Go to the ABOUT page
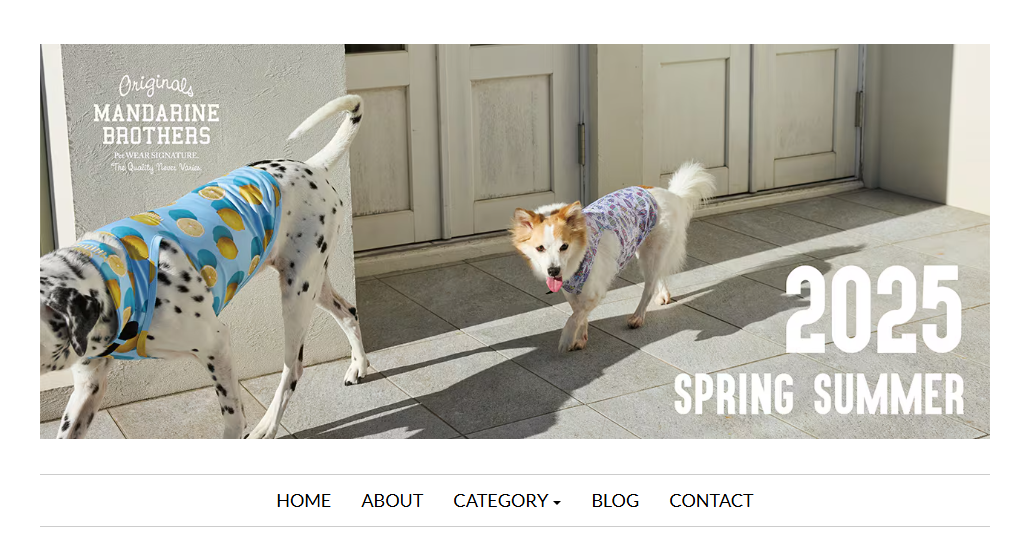The image size is (1015, 546). [392, 501]
